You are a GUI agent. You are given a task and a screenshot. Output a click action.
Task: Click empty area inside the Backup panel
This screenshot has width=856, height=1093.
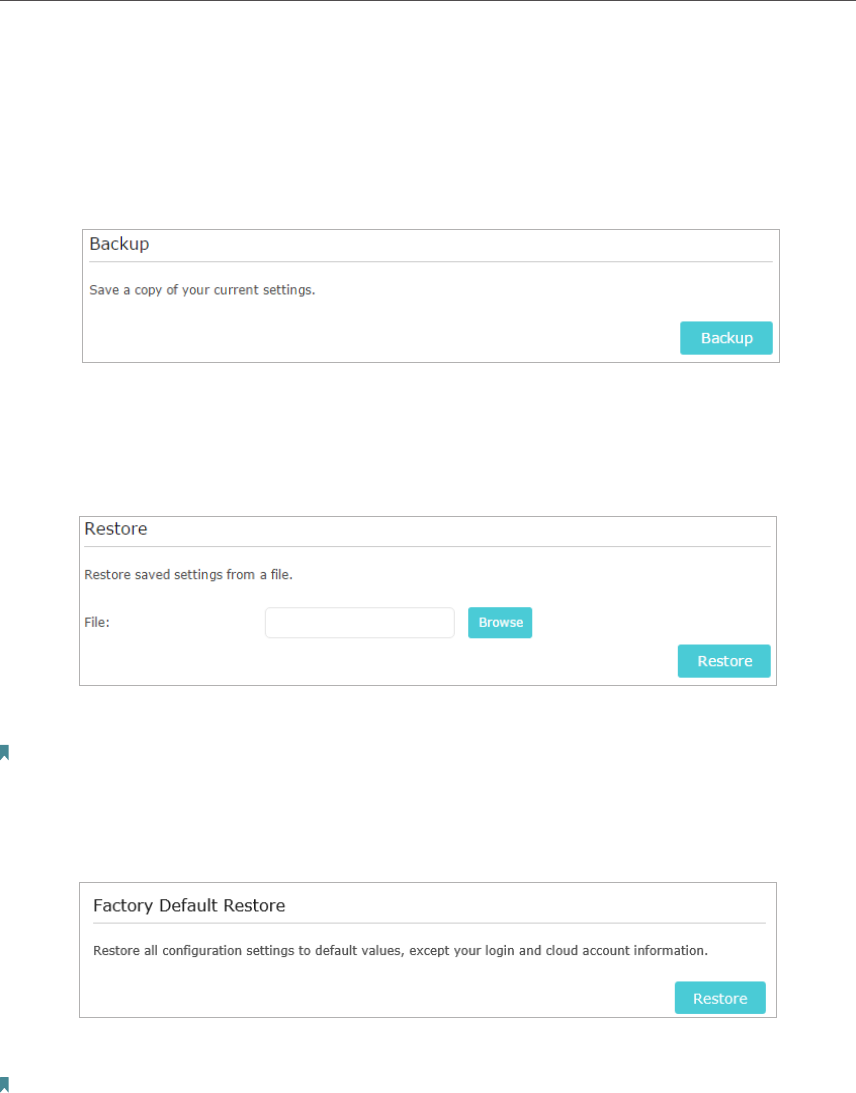418,328
